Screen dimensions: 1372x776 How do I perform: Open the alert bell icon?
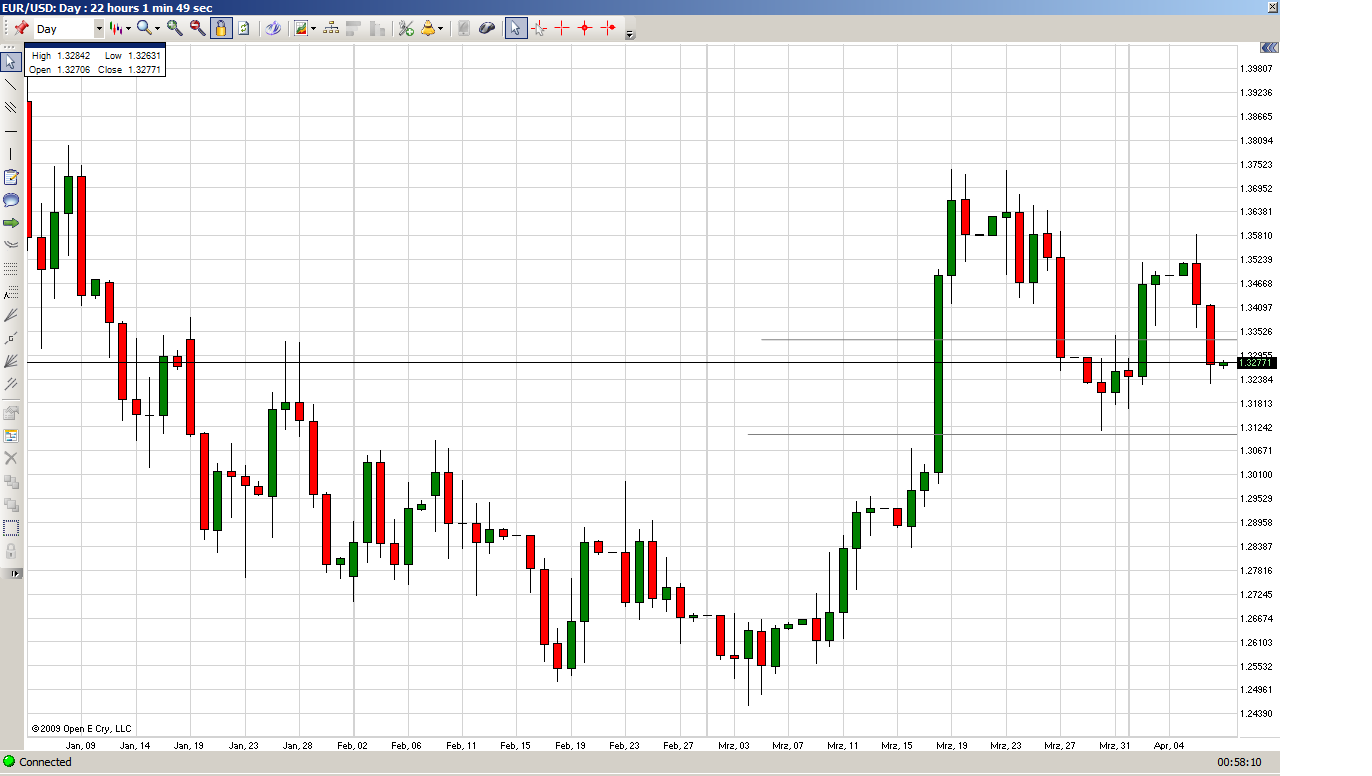(x=429, y=28)
